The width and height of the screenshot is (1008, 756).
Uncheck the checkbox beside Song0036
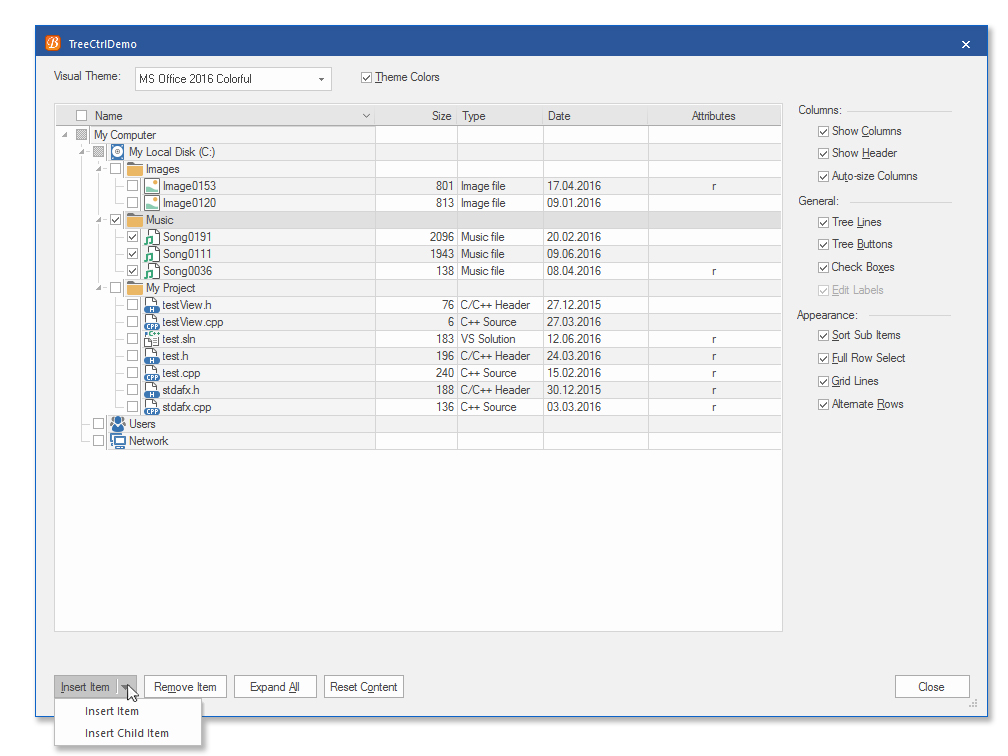click(132, 271)
